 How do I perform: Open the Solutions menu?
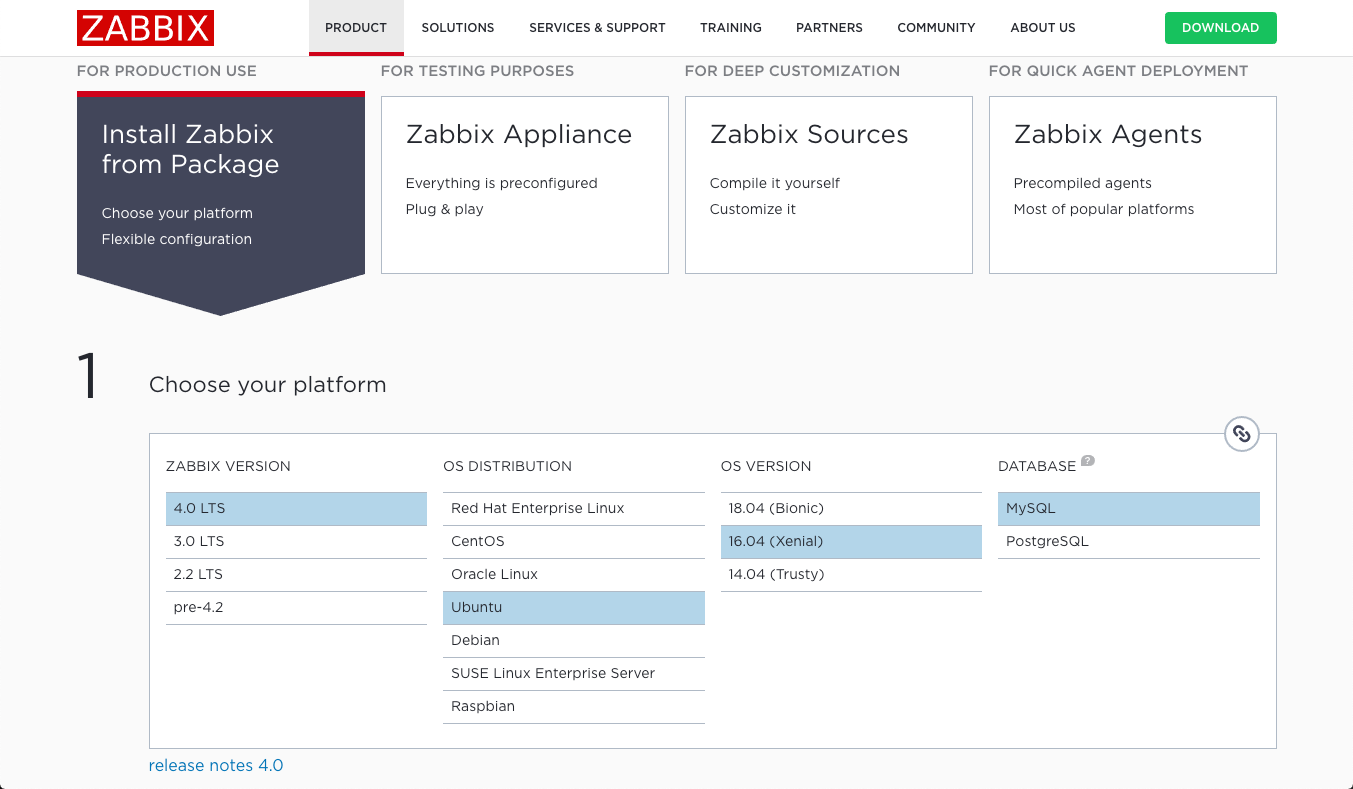point(457,28)
